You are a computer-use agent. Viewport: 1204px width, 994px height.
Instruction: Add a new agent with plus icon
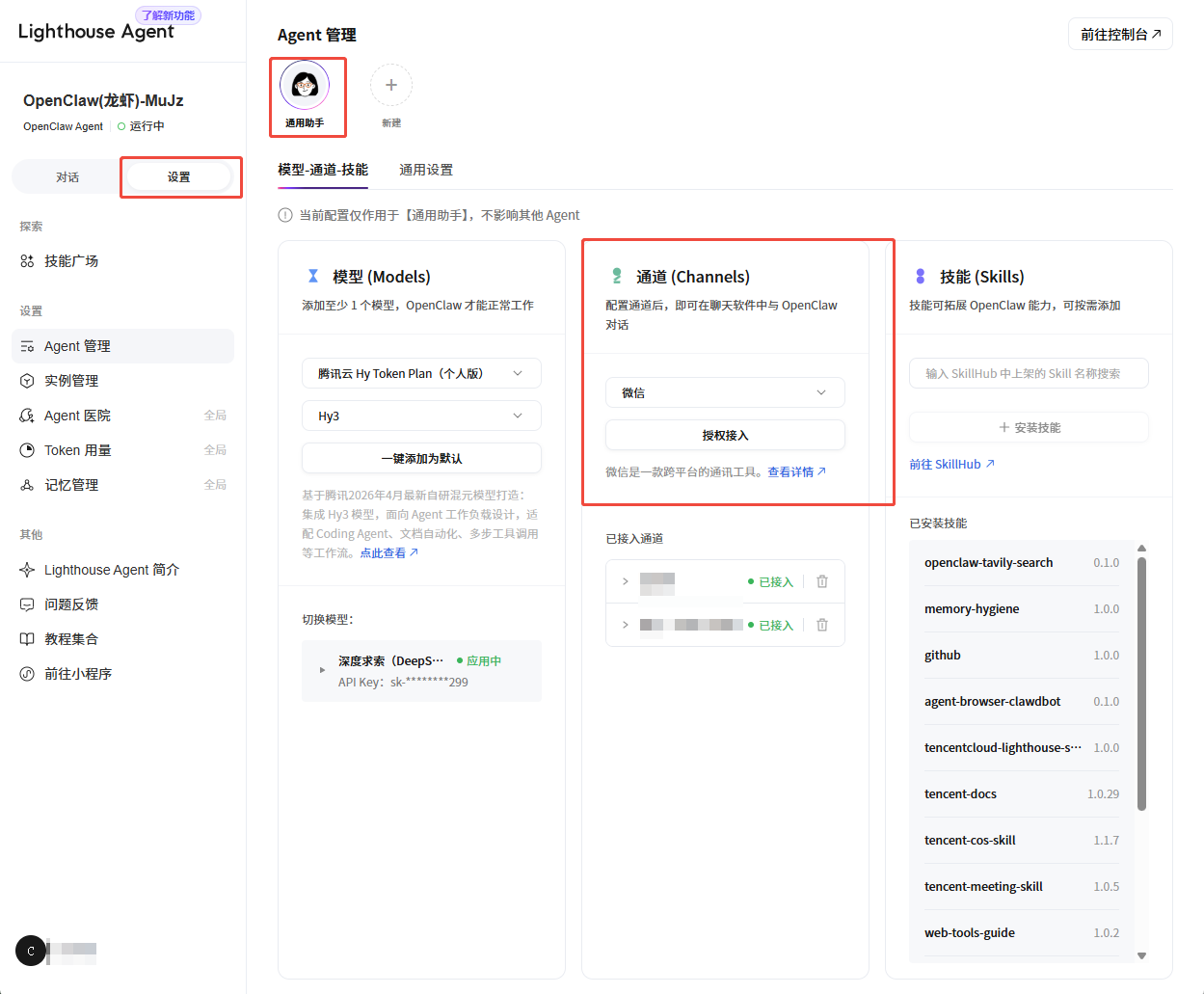click(391, 86)
